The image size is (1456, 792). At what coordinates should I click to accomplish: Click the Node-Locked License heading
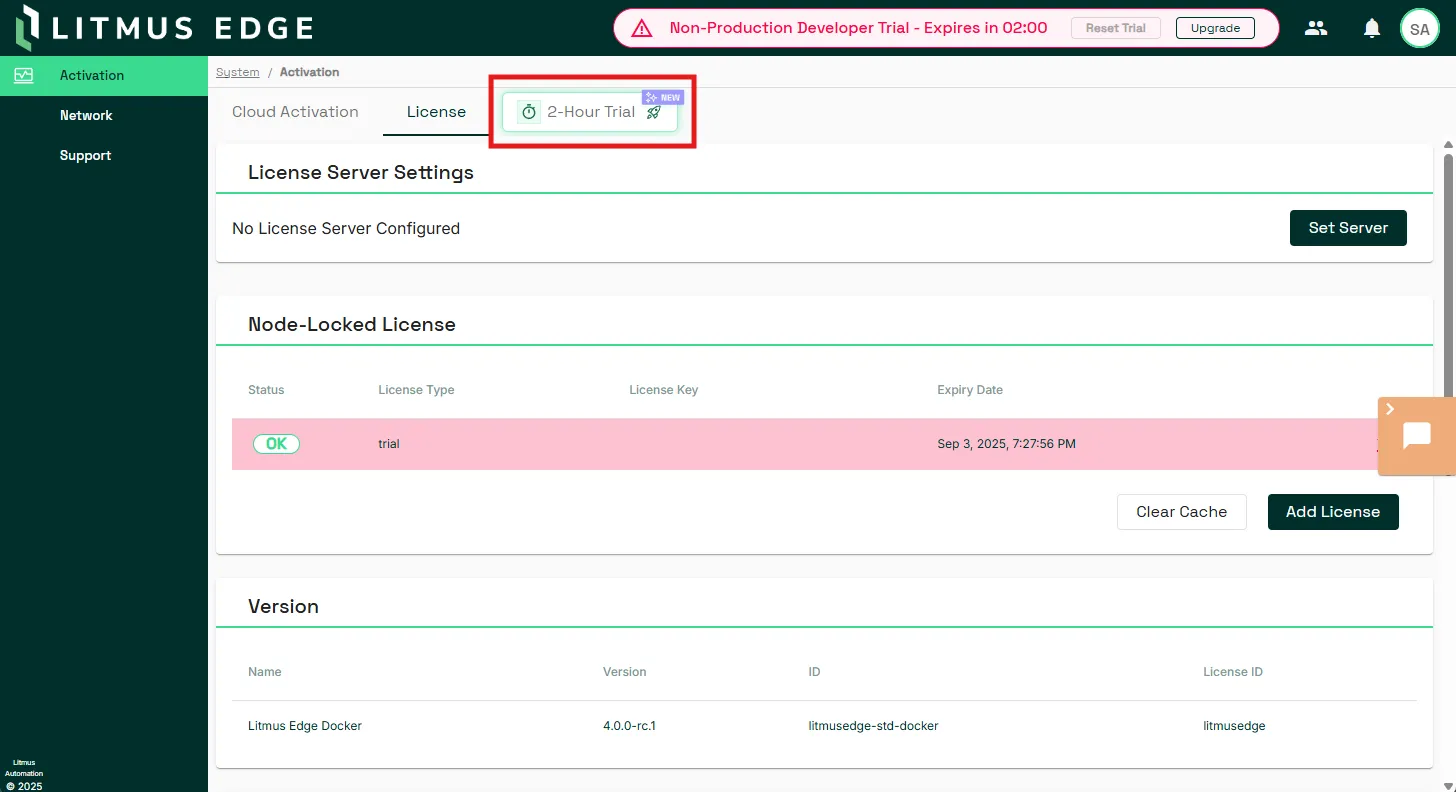point(352,325)
